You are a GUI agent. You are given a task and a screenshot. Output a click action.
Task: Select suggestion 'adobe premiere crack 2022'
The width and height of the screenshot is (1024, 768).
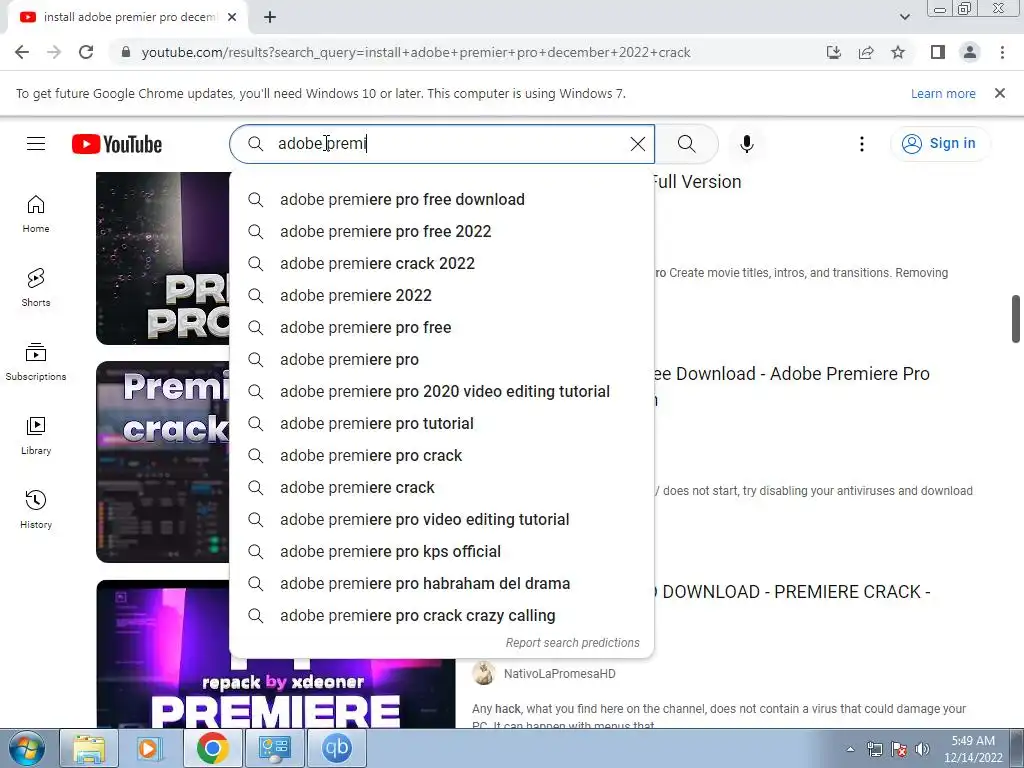[x=441, y=263]
